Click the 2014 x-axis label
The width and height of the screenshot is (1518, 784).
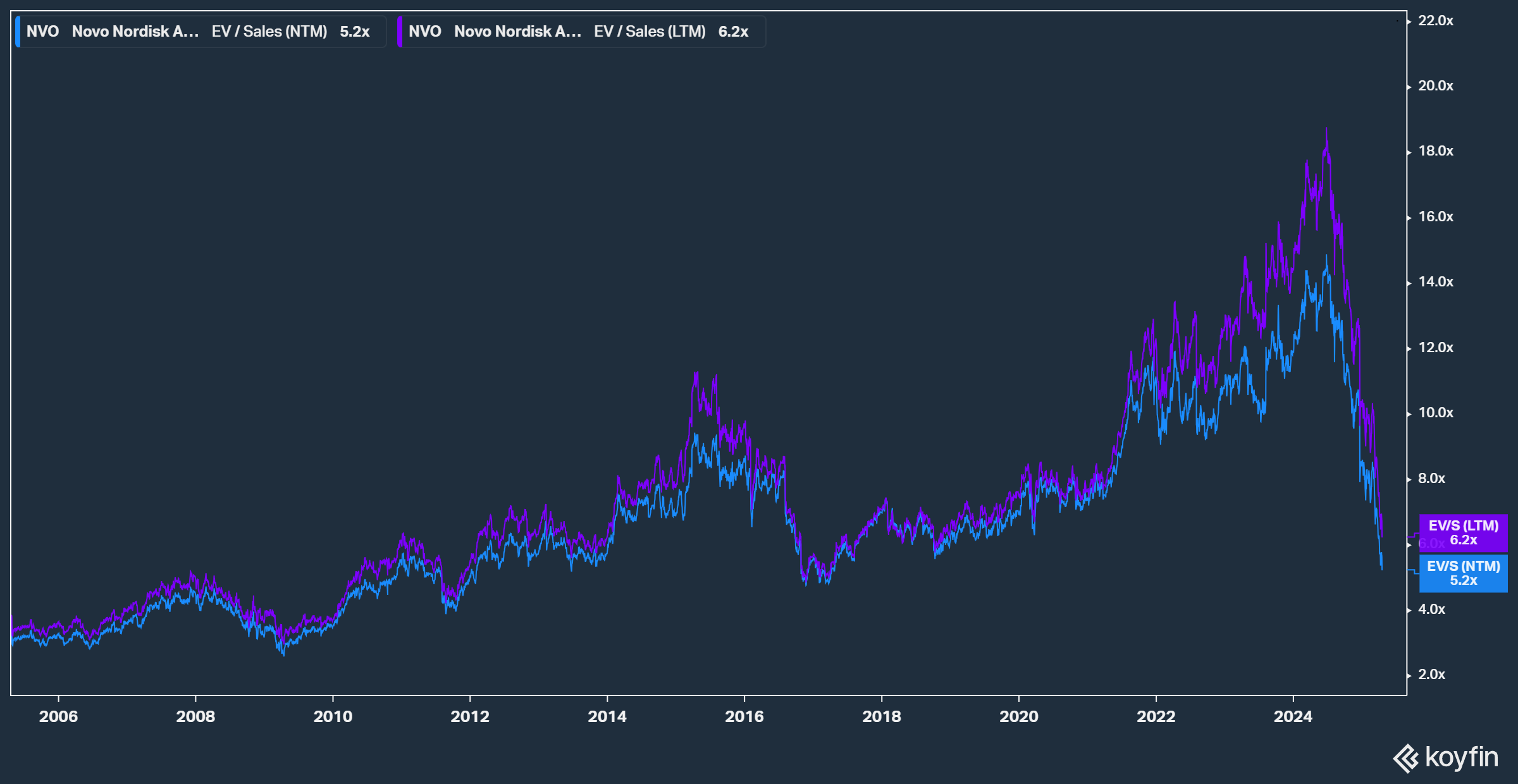[x=607, y=716]
